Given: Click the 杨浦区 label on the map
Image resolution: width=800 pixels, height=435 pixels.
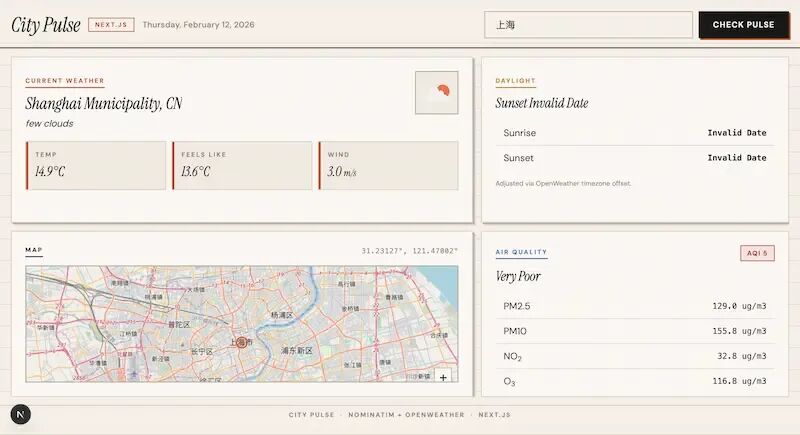Looking at the screenshot, I should (x=282, y=315).
